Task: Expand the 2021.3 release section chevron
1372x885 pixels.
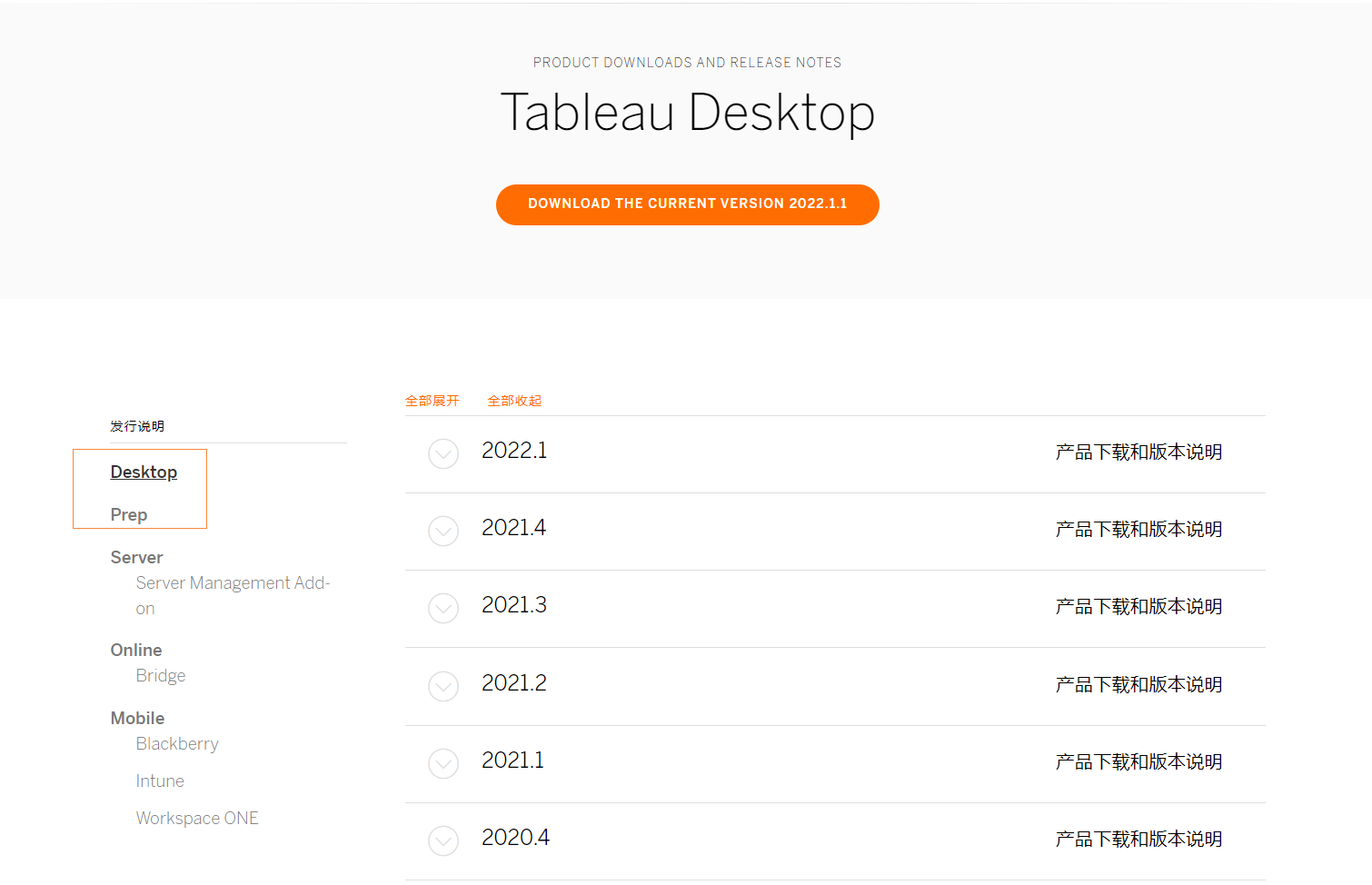Action: pyautogui.click(x=443, y=609)
